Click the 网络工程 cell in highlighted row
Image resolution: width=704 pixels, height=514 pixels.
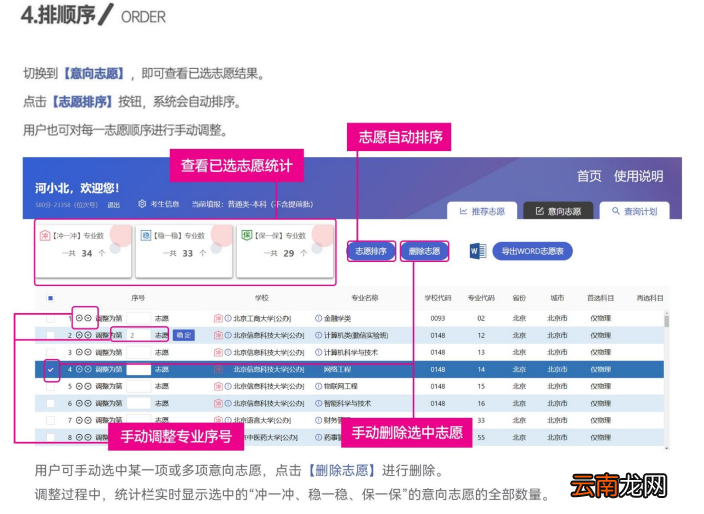pos(337,369)
